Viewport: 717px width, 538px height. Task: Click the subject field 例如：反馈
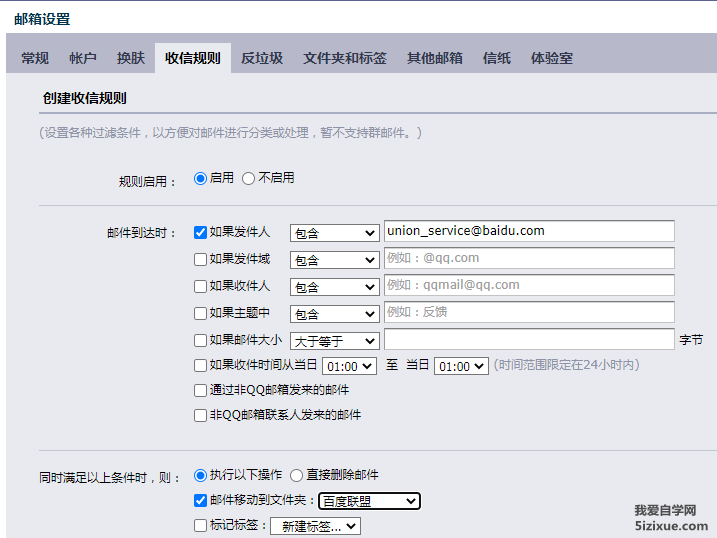click(x=529, y=312)
